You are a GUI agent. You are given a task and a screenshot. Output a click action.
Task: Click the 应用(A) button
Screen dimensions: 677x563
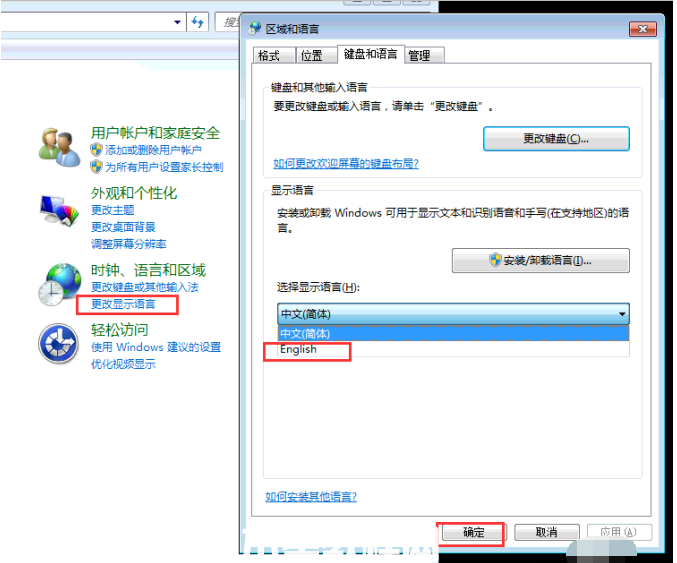[x=619, y=532]
